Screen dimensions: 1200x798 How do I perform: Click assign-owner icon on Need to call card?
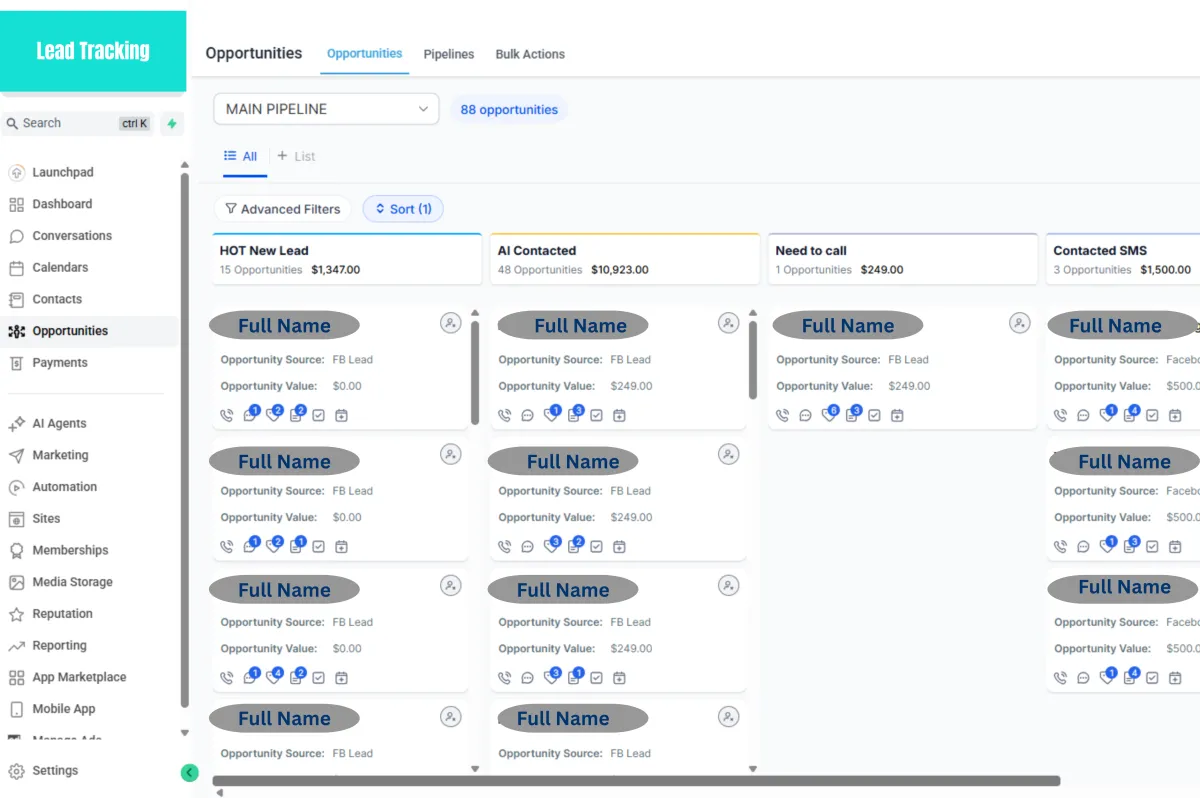point(1019,323)
